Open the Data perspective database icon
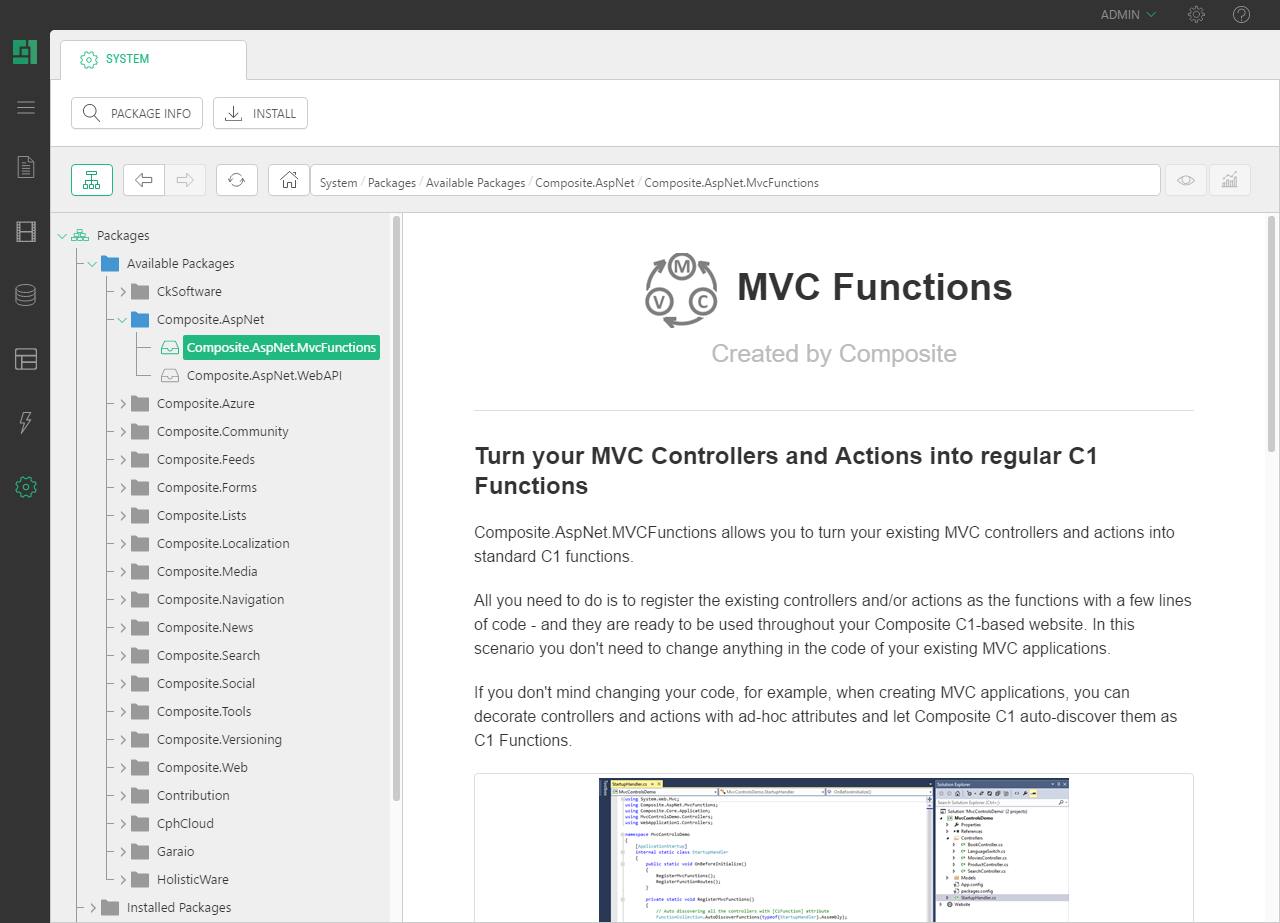 pos(26,295)
